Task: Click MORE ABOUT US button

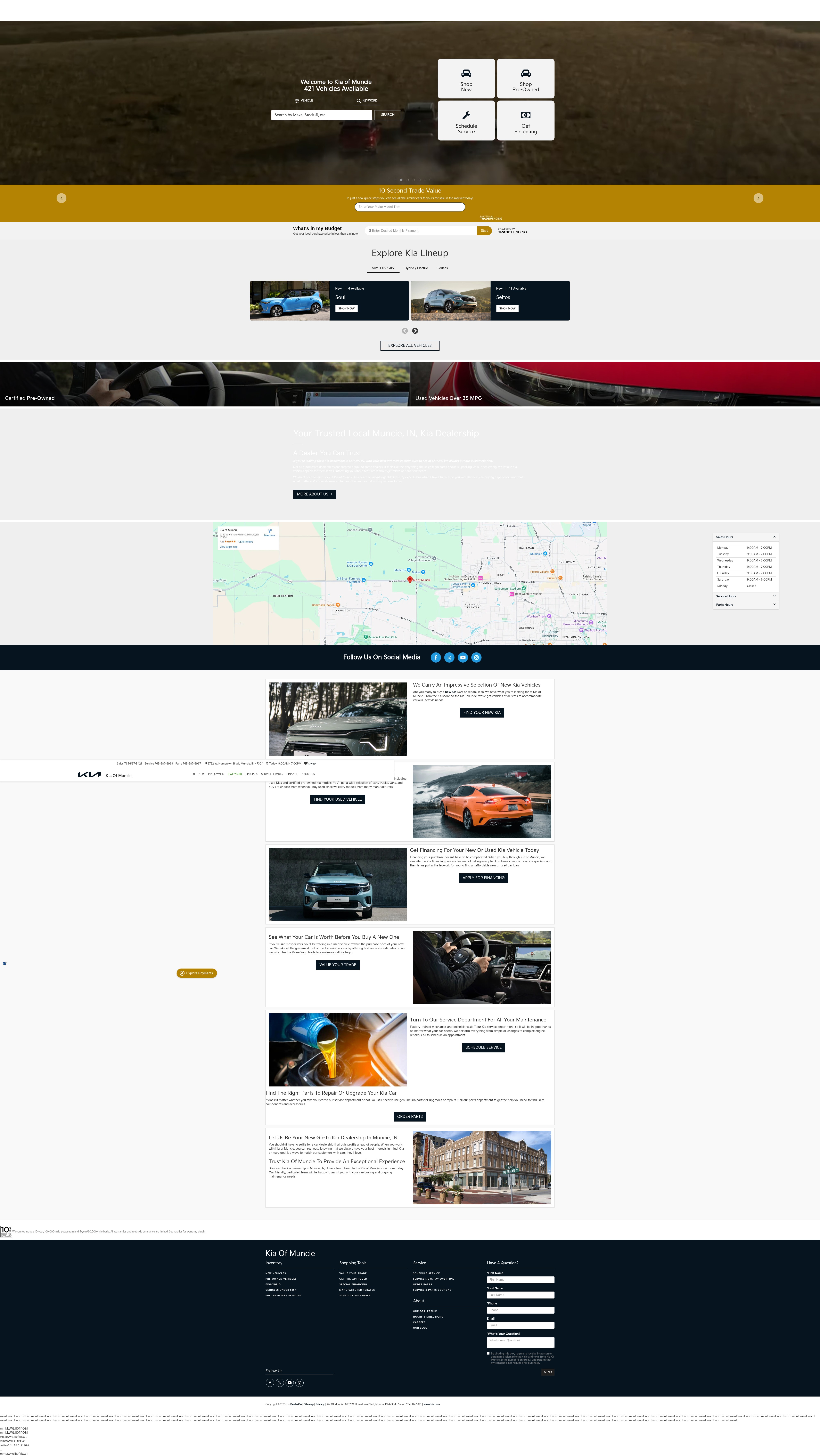Action: point(314,494)
